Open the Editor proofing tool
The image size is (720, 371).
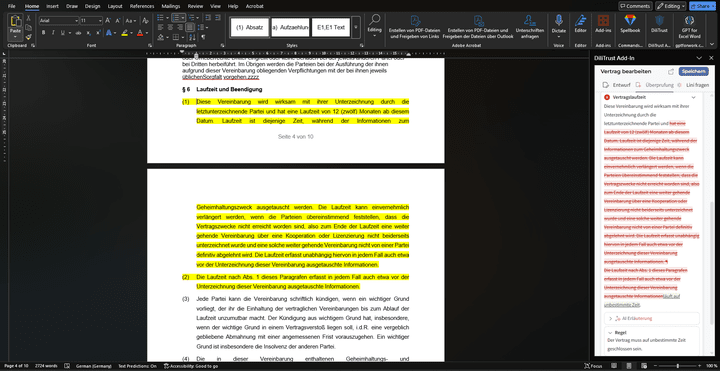[580, 24]
